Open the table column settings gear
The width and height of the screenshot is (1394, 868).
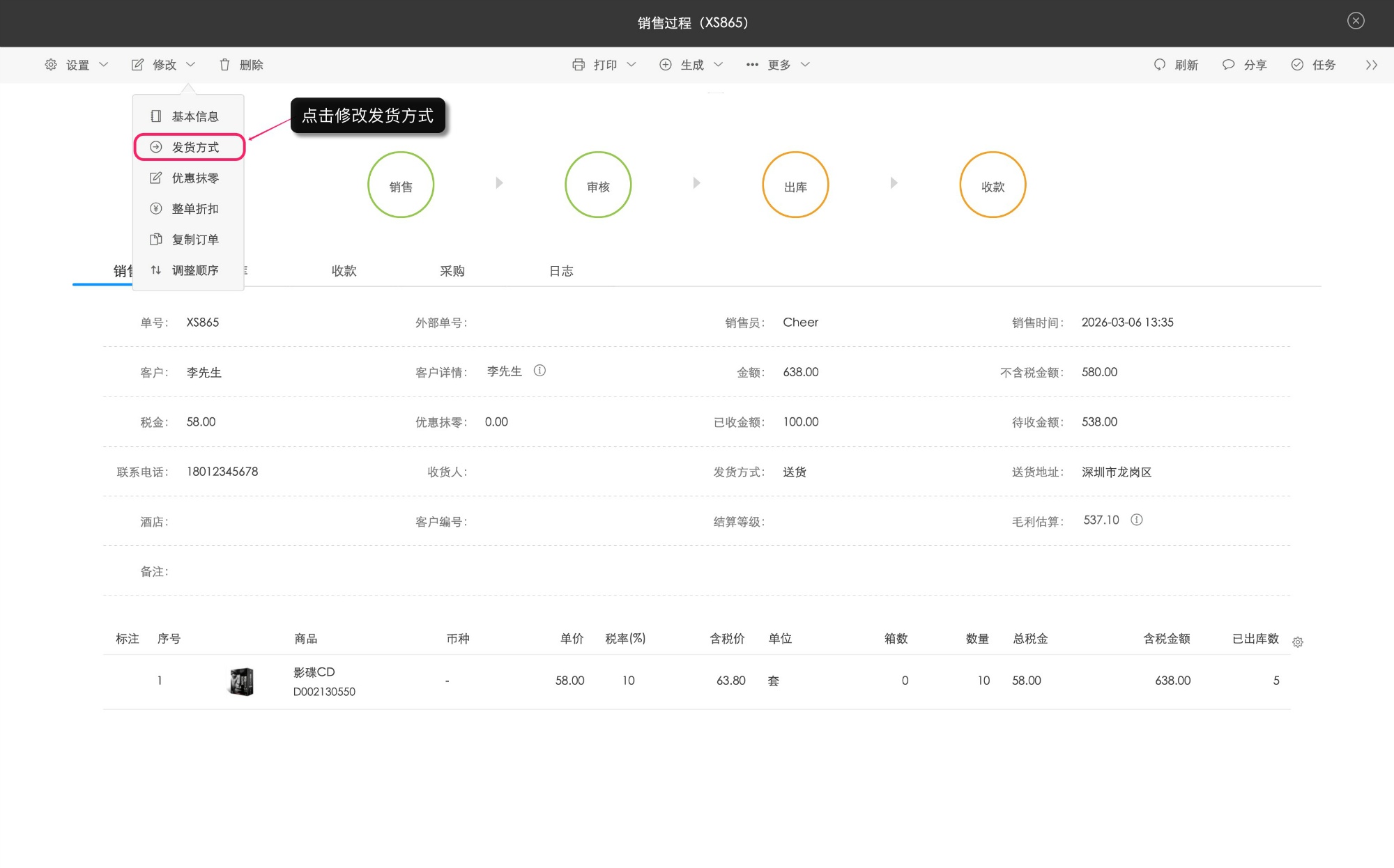[1298, 642]
